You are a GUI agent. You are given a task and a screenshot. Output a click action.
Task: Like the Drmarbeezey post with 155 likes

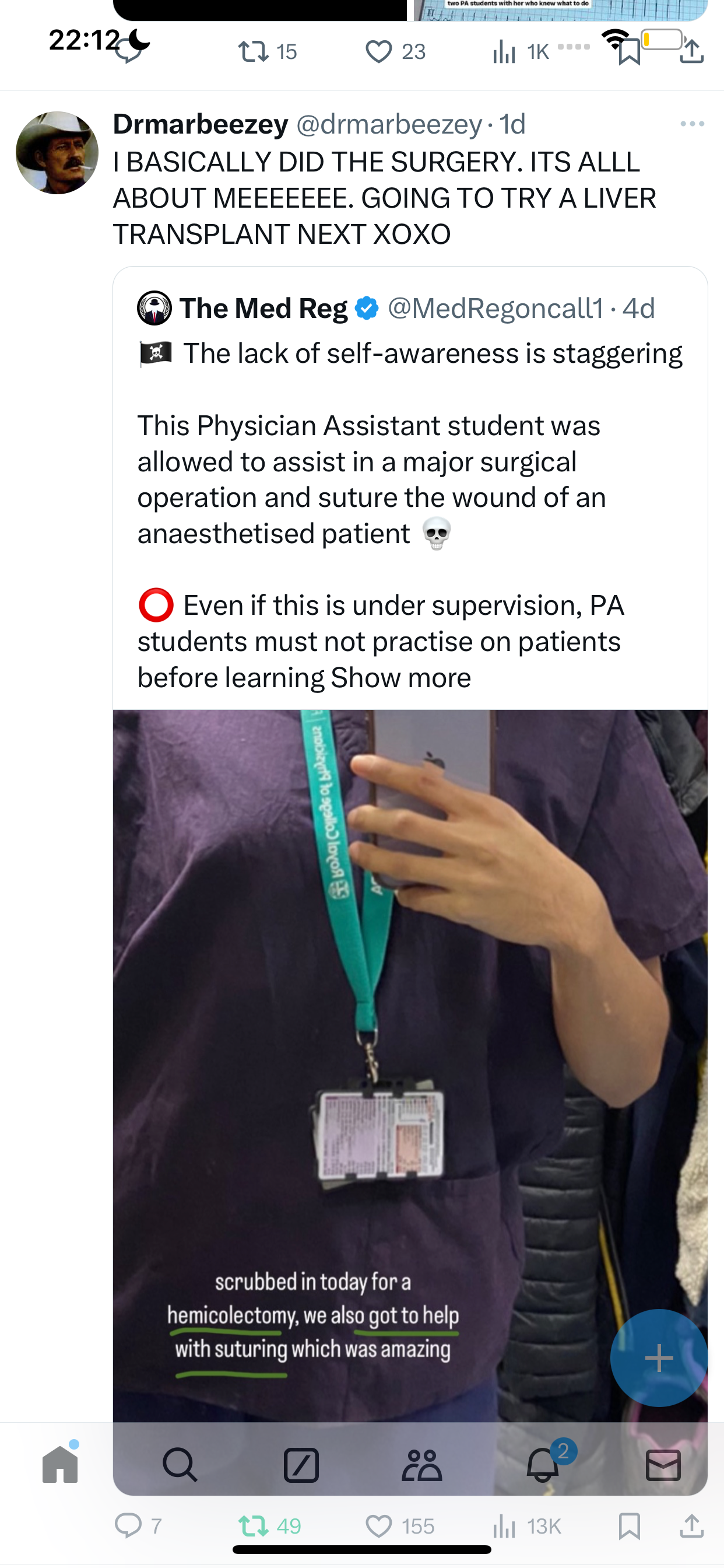(400, 1526)
